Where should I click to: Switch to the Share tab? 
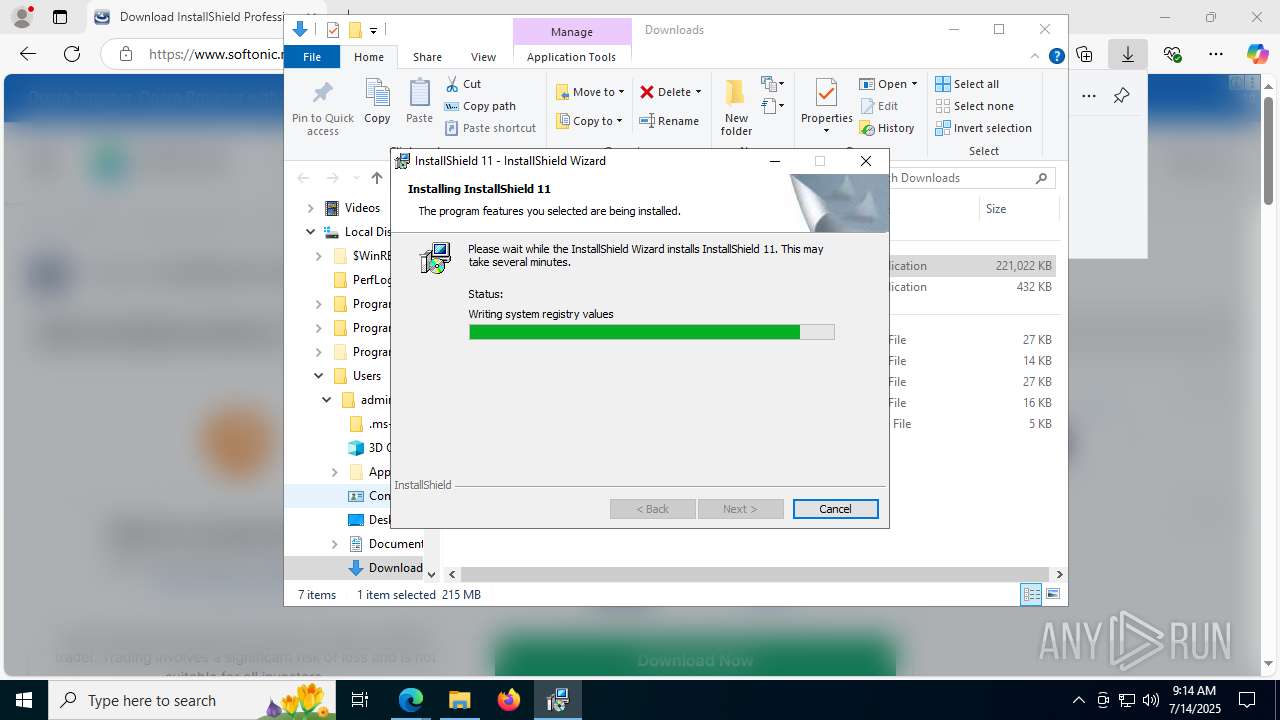pos(427,57)
